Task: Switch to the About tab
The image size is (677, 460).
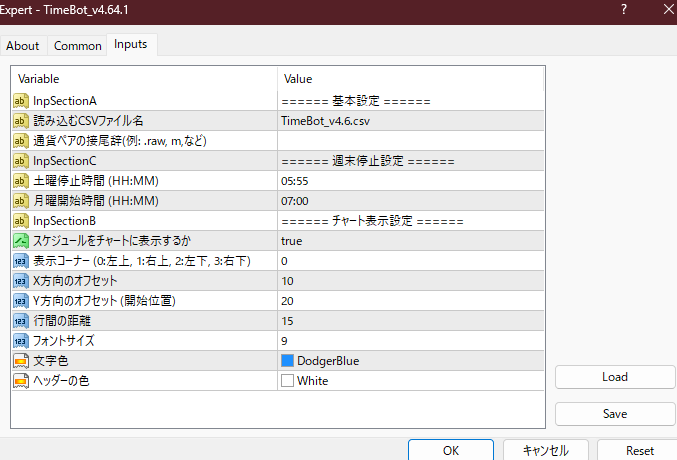Action: (x=22, y=46)
